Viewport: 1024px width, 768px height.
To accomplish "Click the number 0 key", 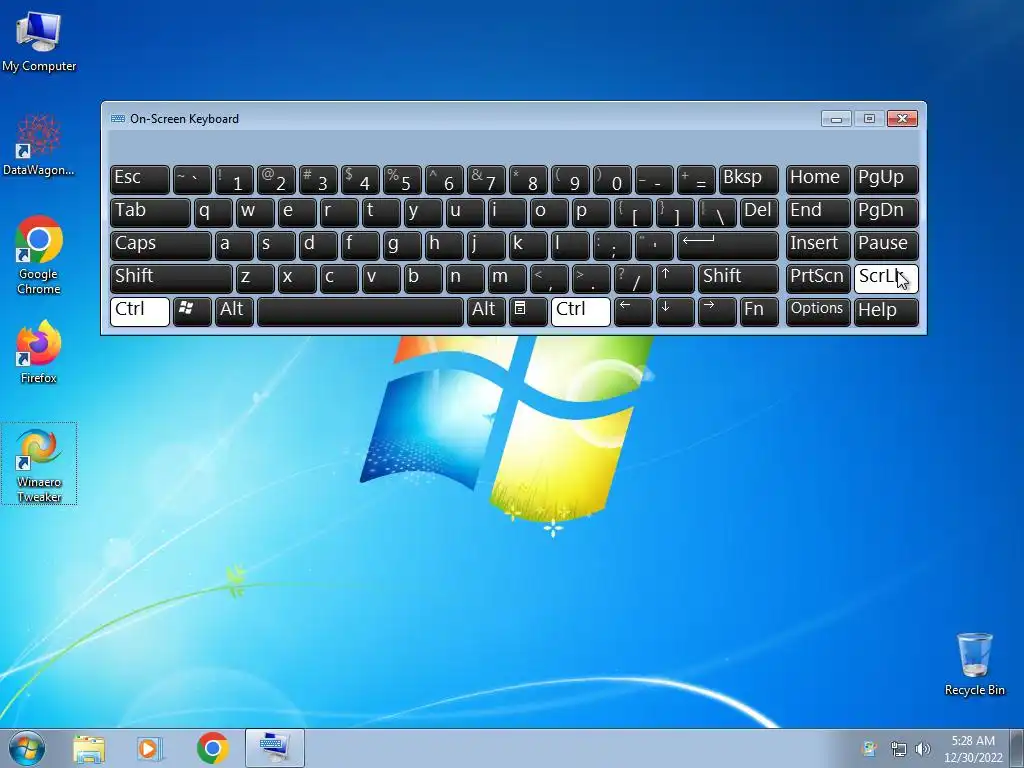I will [612, 179].
